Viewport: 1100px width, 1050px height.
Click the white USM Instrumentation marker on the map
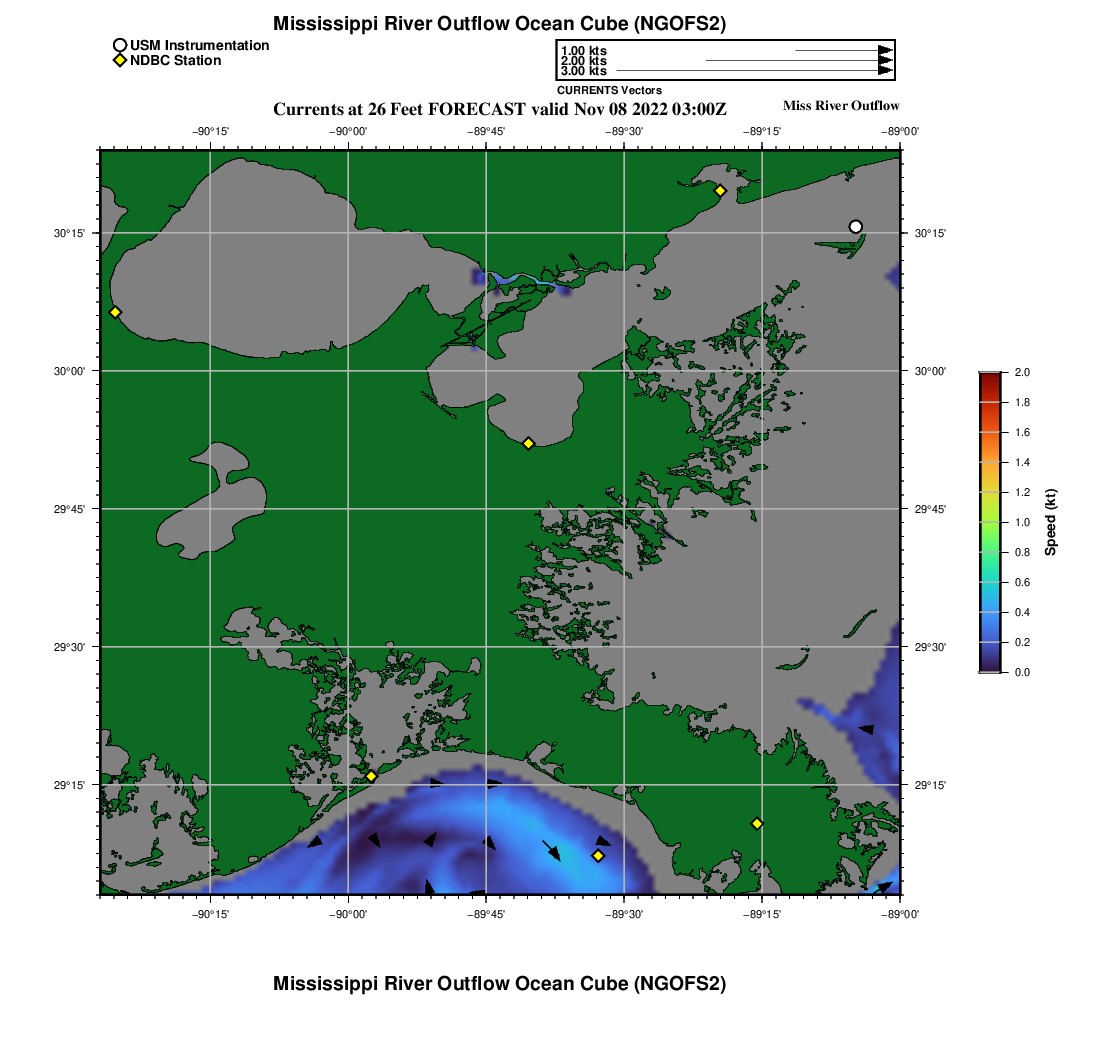855,226
